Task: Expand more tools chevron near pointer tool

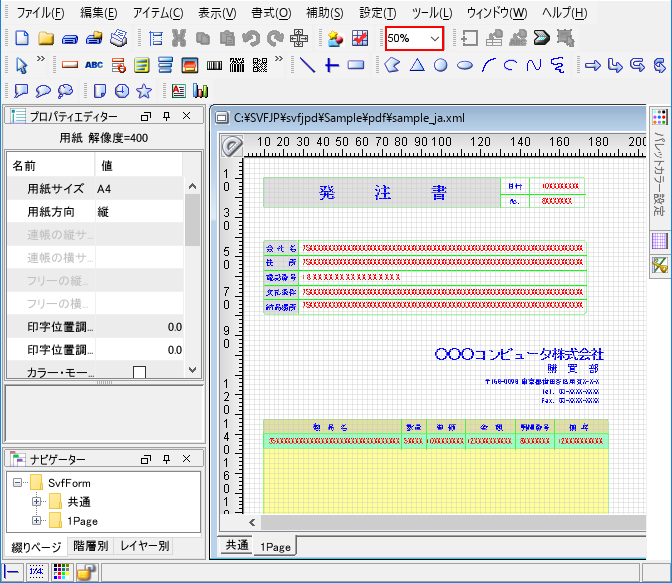Action: 40,58
